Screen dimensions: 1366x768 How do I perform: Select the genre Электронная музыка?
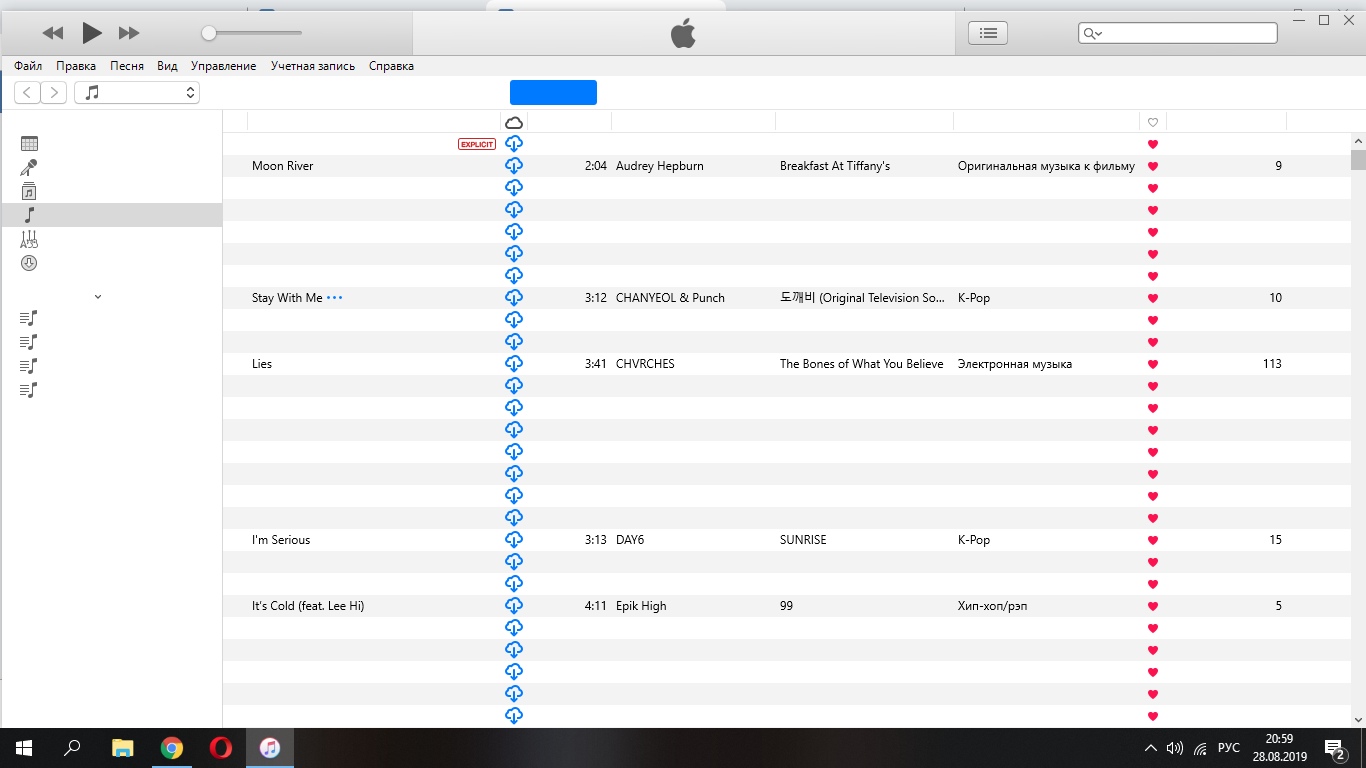1015,364
